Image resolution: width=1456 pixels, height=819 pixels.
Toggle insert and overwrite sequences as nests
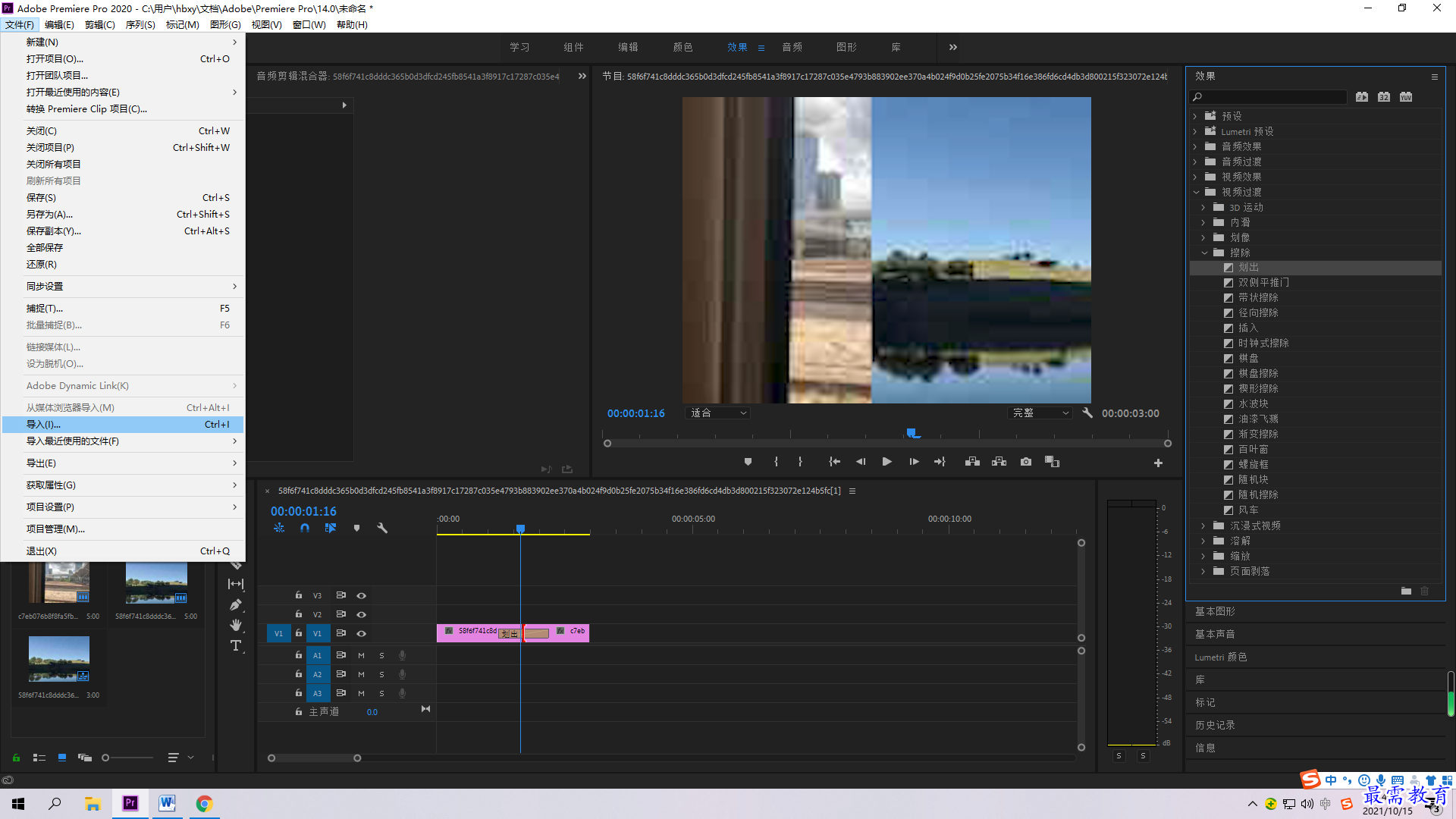point(279,528)
